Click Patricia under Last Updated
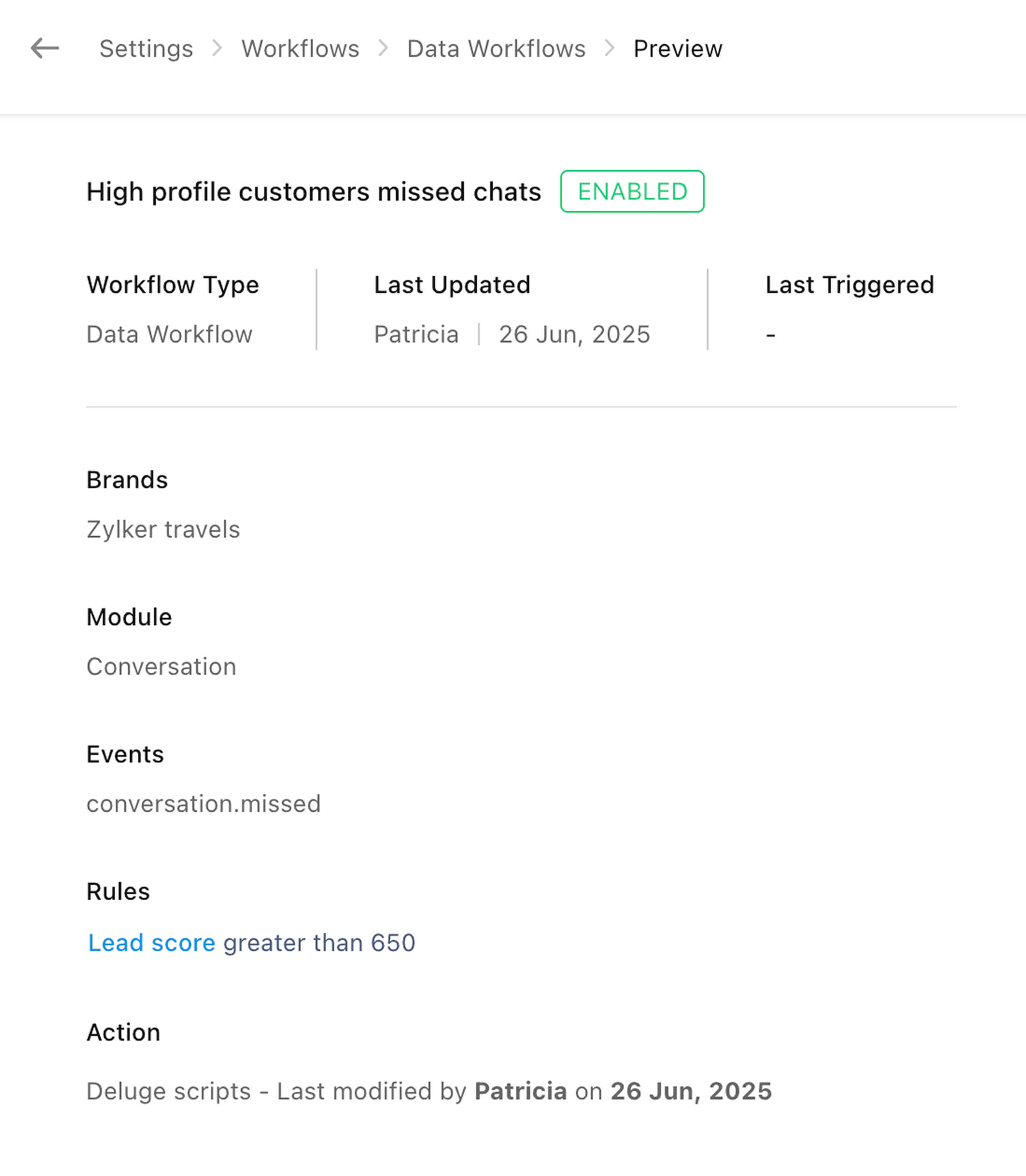The height and width of the screenshot is (1176, 1026). pos(416,334)
